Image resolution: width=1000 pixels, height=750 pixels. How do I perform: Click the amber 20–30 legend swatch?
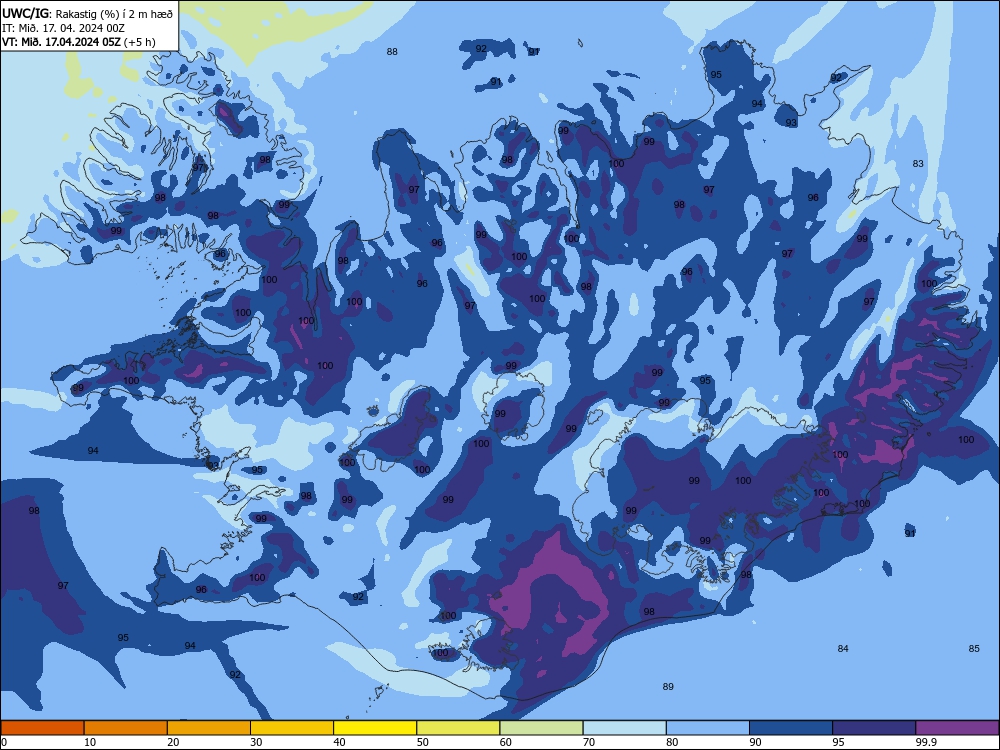pos(209,728)
